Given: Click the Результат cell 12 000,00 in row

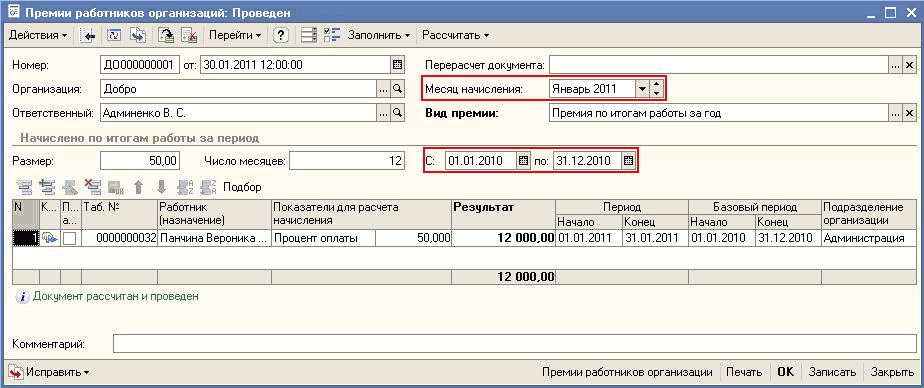Looking at the screenshot, I should pyautogui.click(x=503, y=238).
